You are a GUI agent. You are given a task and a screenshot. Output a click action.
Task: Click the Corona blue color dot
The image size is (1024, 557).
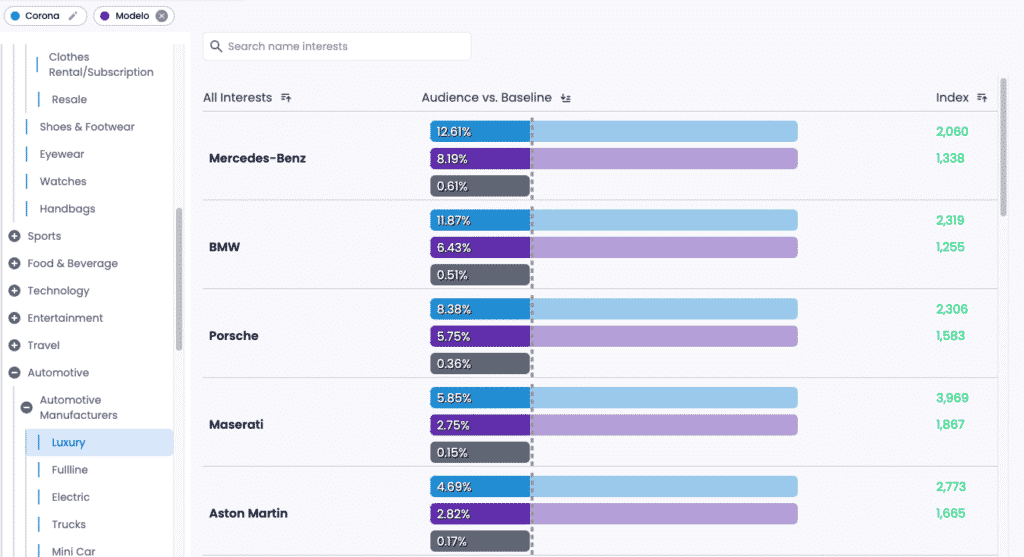pyautogui.click(x=16, y=16)
